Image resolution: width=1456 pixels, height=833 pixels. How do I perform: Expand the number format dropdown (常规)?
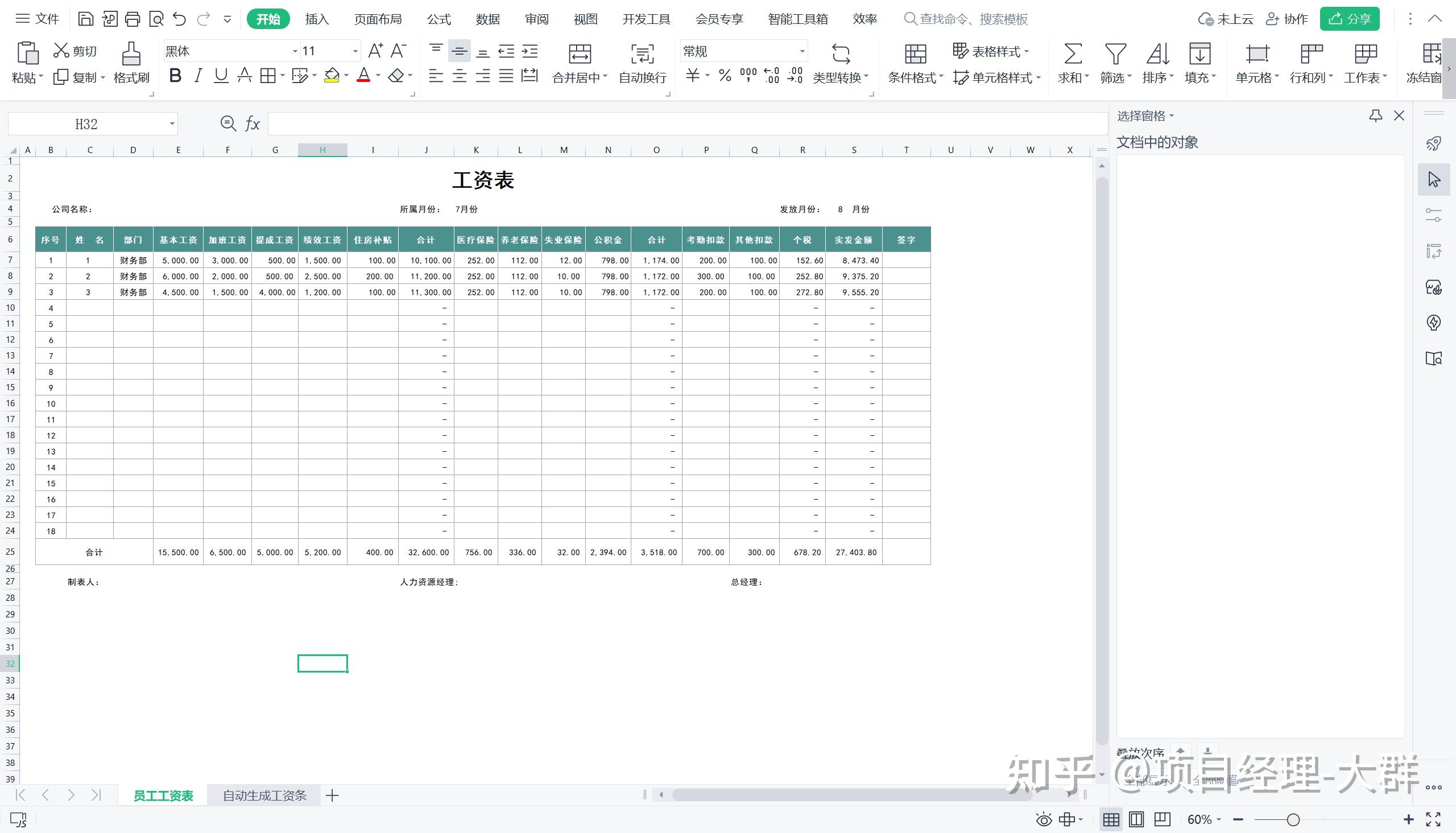click(802, 51)
